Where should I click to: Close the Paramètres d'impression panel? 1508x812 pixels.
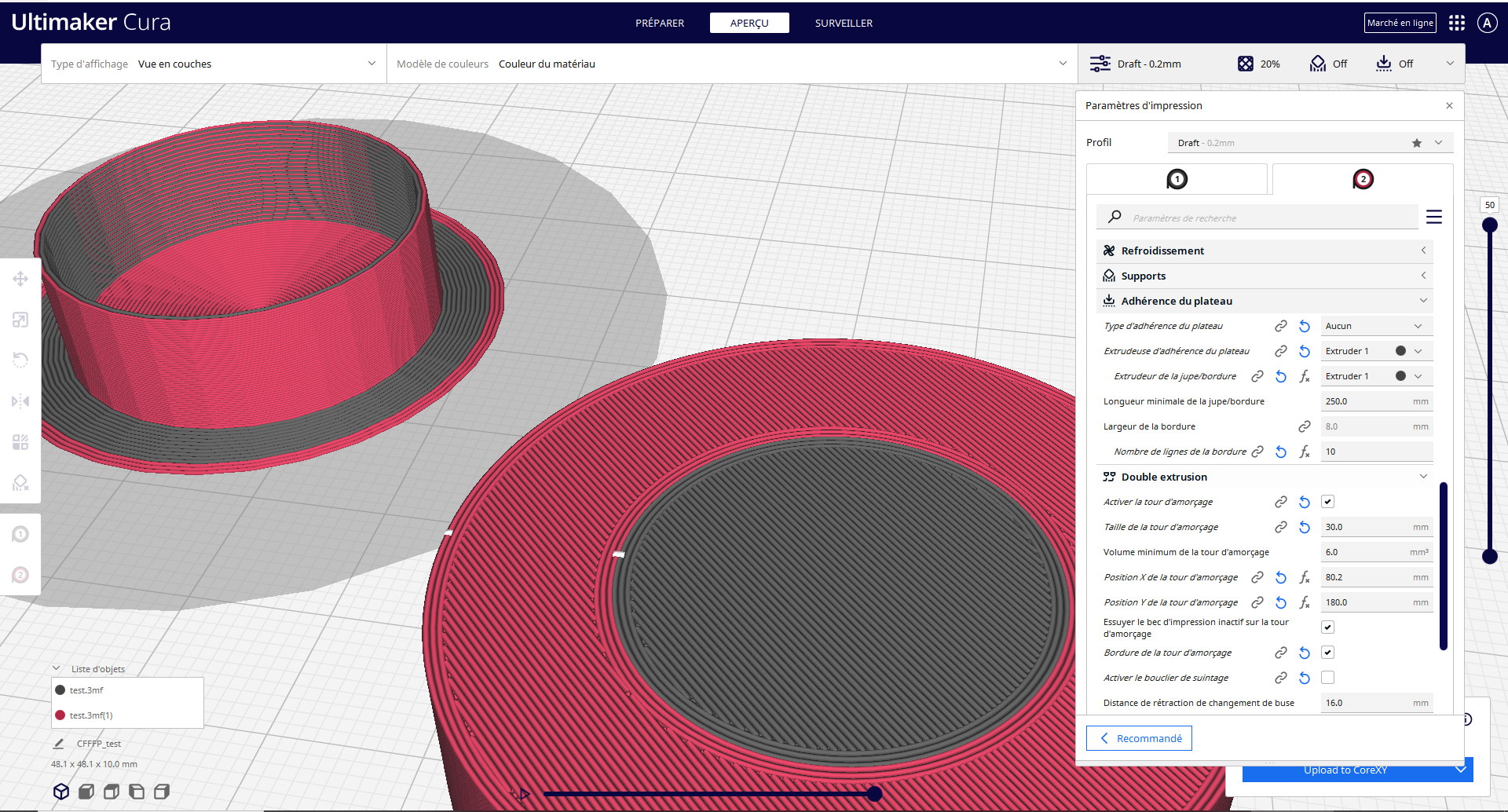(x=1449, y=105)
